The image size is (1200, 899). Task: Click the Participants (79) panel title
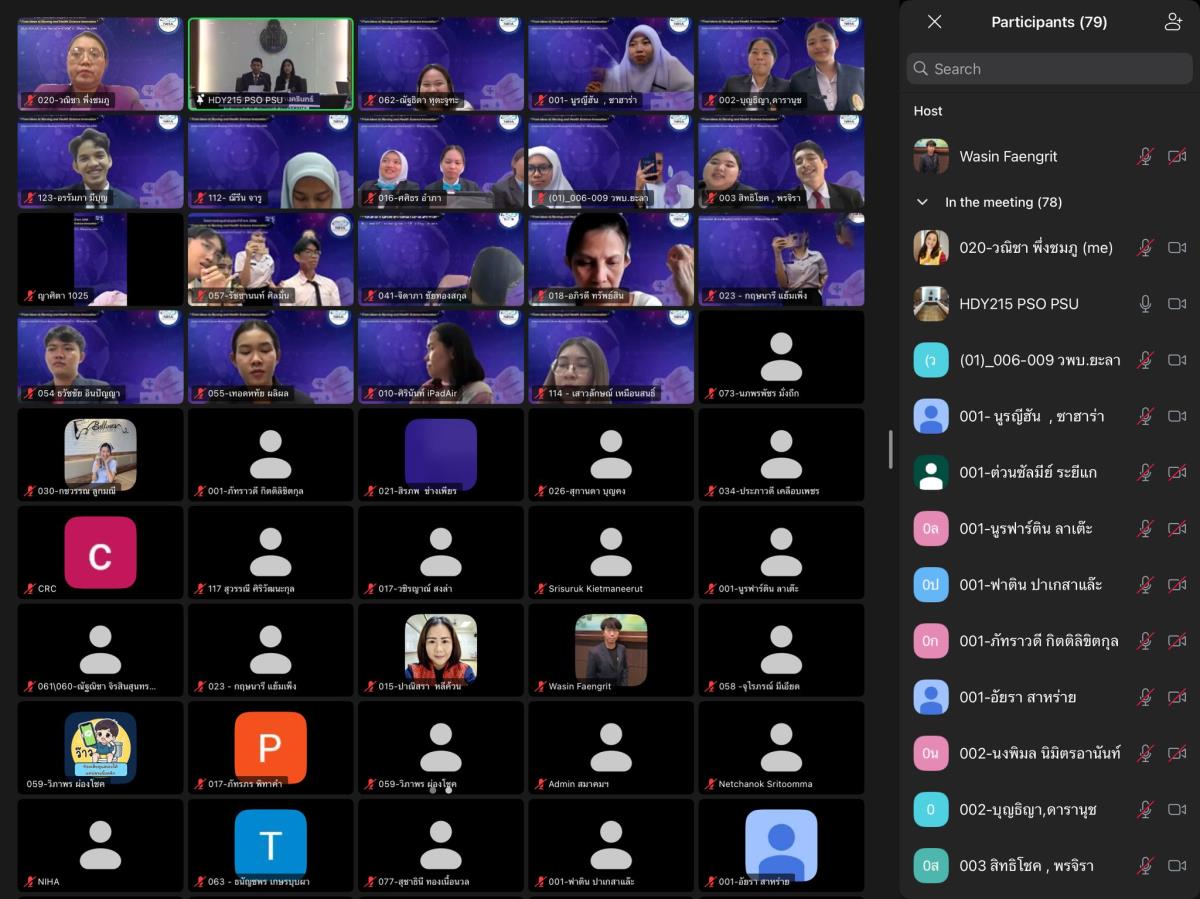coord(1049,22)
